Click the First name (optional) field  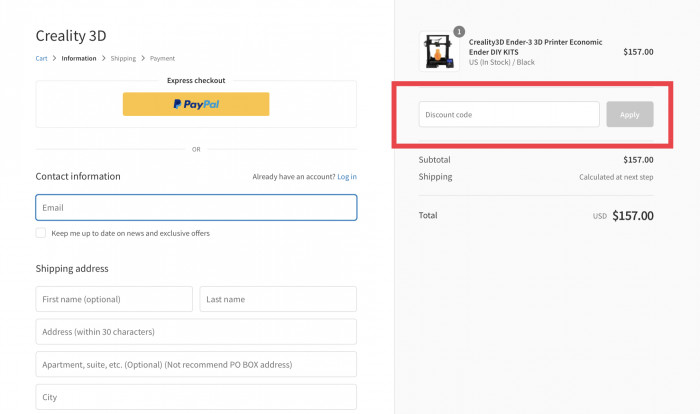114,299
